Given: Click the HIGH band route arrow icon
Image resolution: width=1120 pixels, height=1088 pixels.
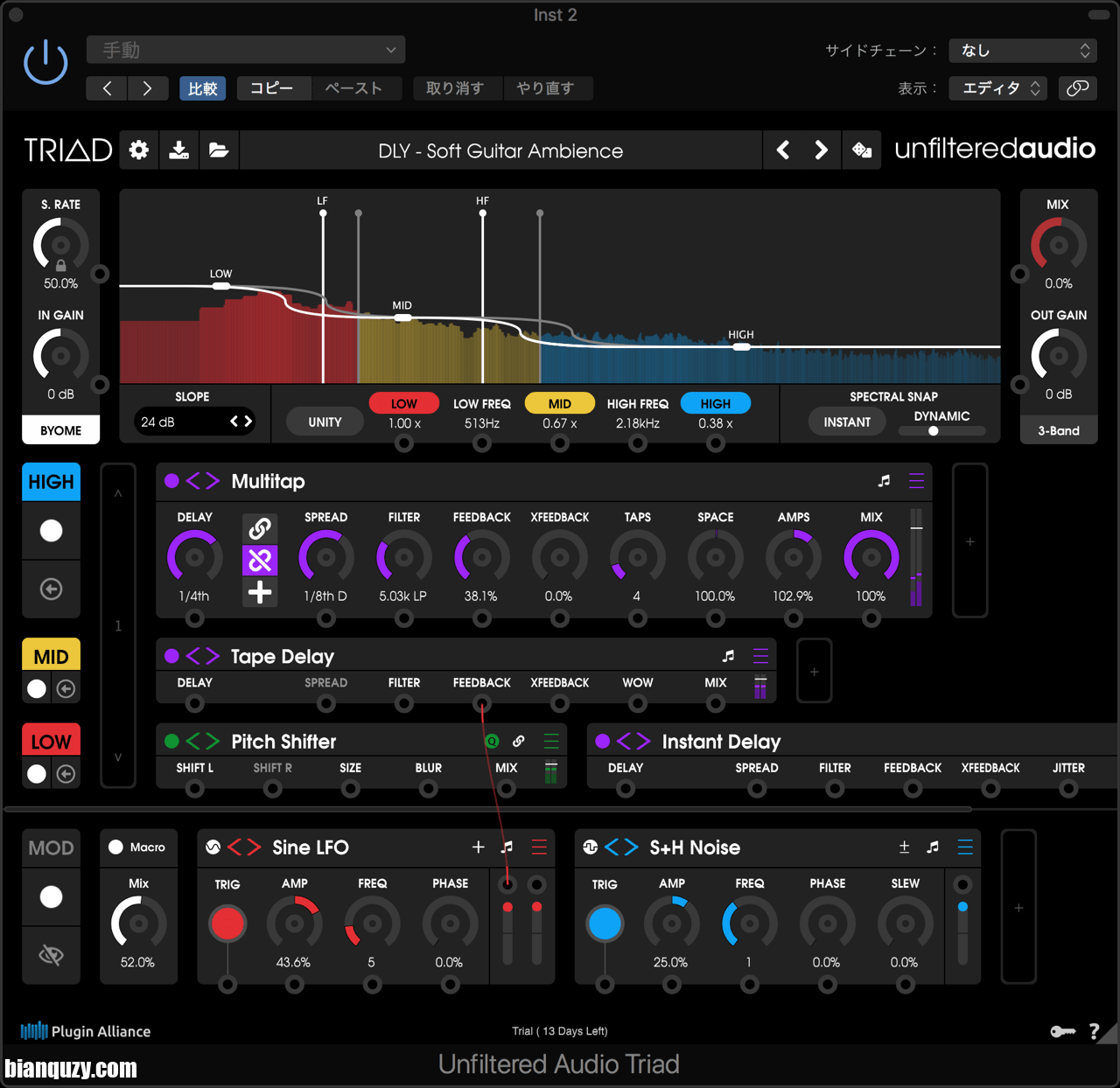Looking at the screenshot, I should [51, 589].
